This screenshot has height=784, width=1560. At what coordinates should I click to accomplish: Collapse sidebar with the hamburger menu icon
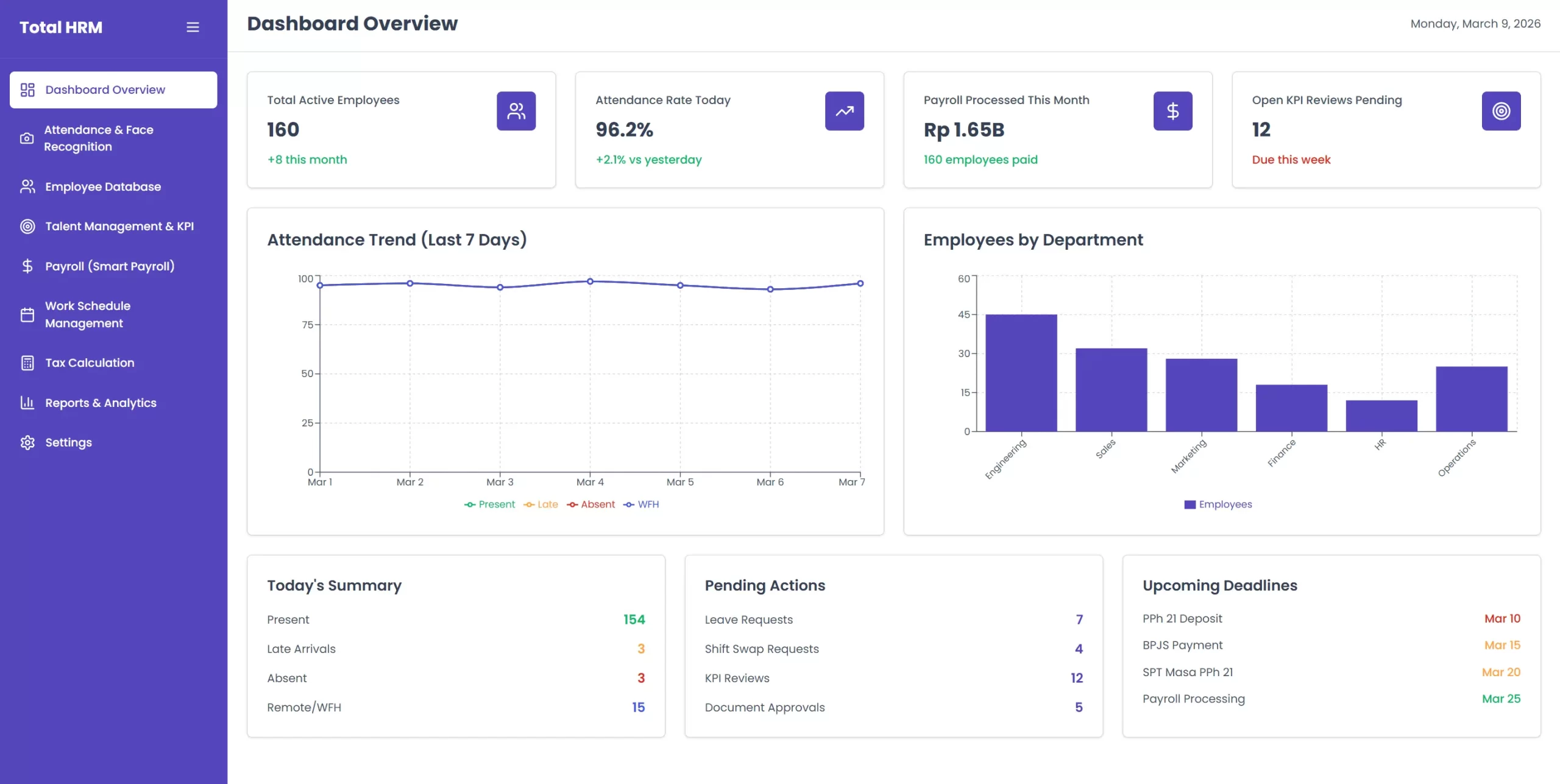click(193, 27)
